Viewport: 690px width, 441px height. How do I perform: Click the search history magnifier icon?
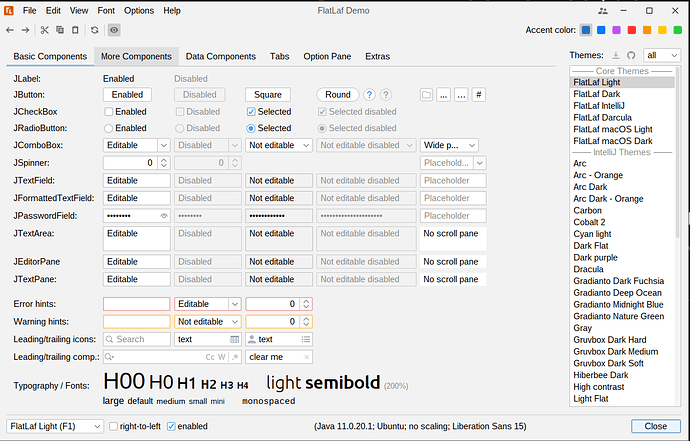tap(109, 357)
